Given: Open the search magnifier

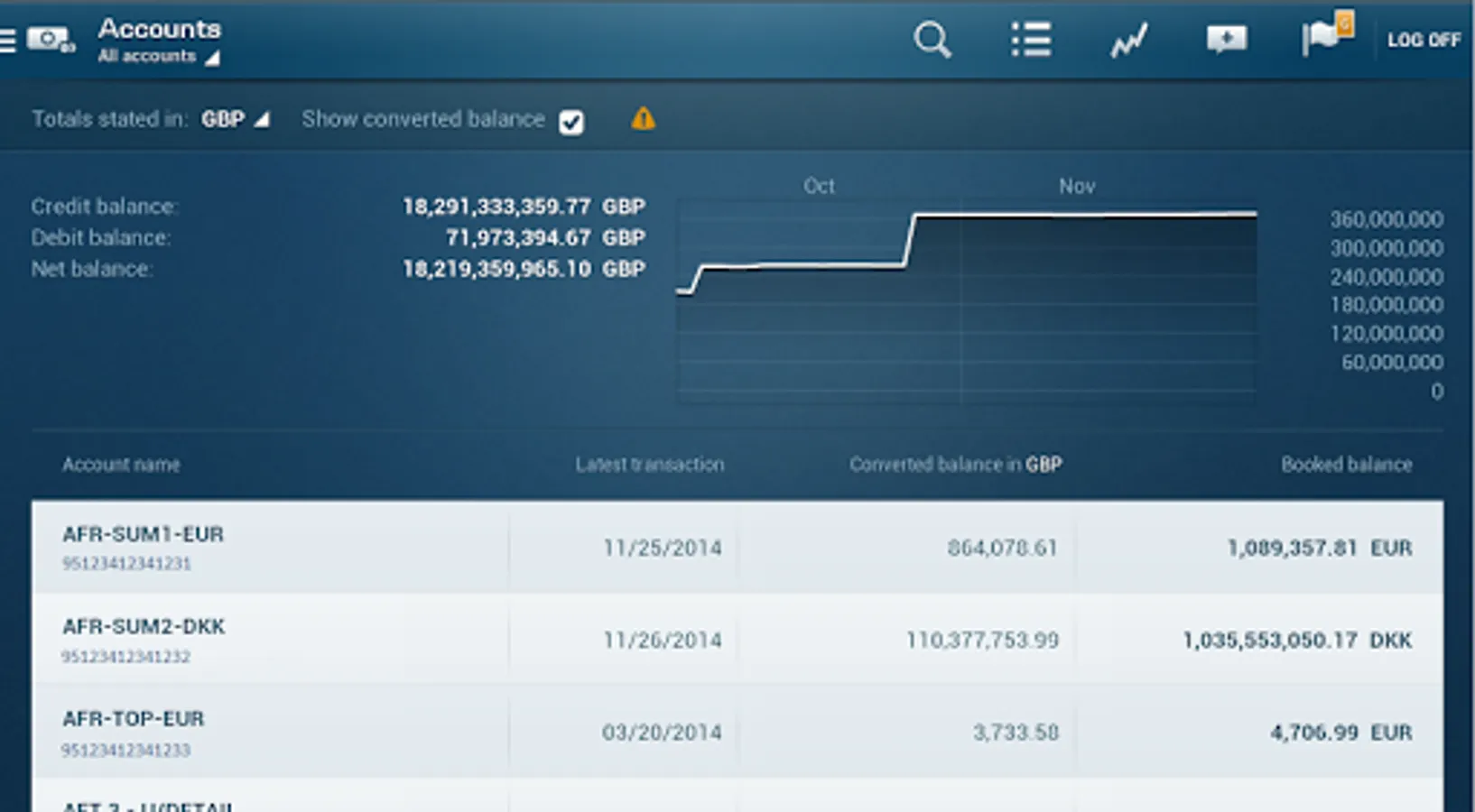Looking at the screenshot, I should point(932,41).
